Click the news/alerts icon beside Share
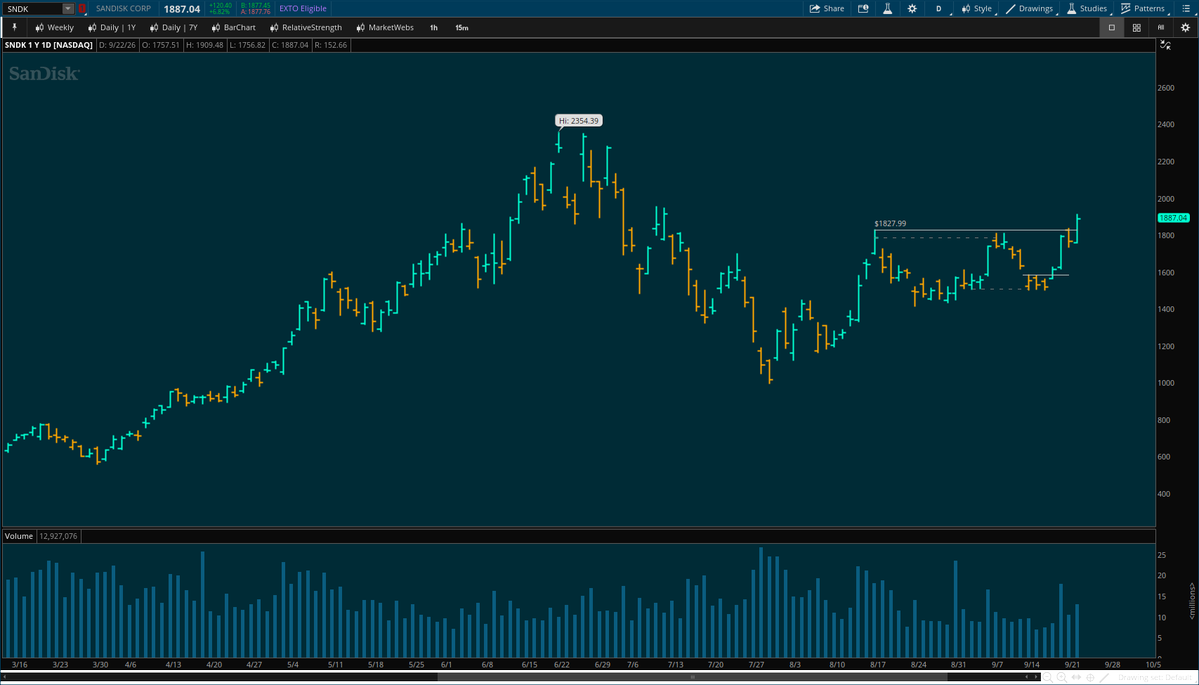Viewport: 1199px width, 685px height. pyautogui.click(x=863, y=8)
